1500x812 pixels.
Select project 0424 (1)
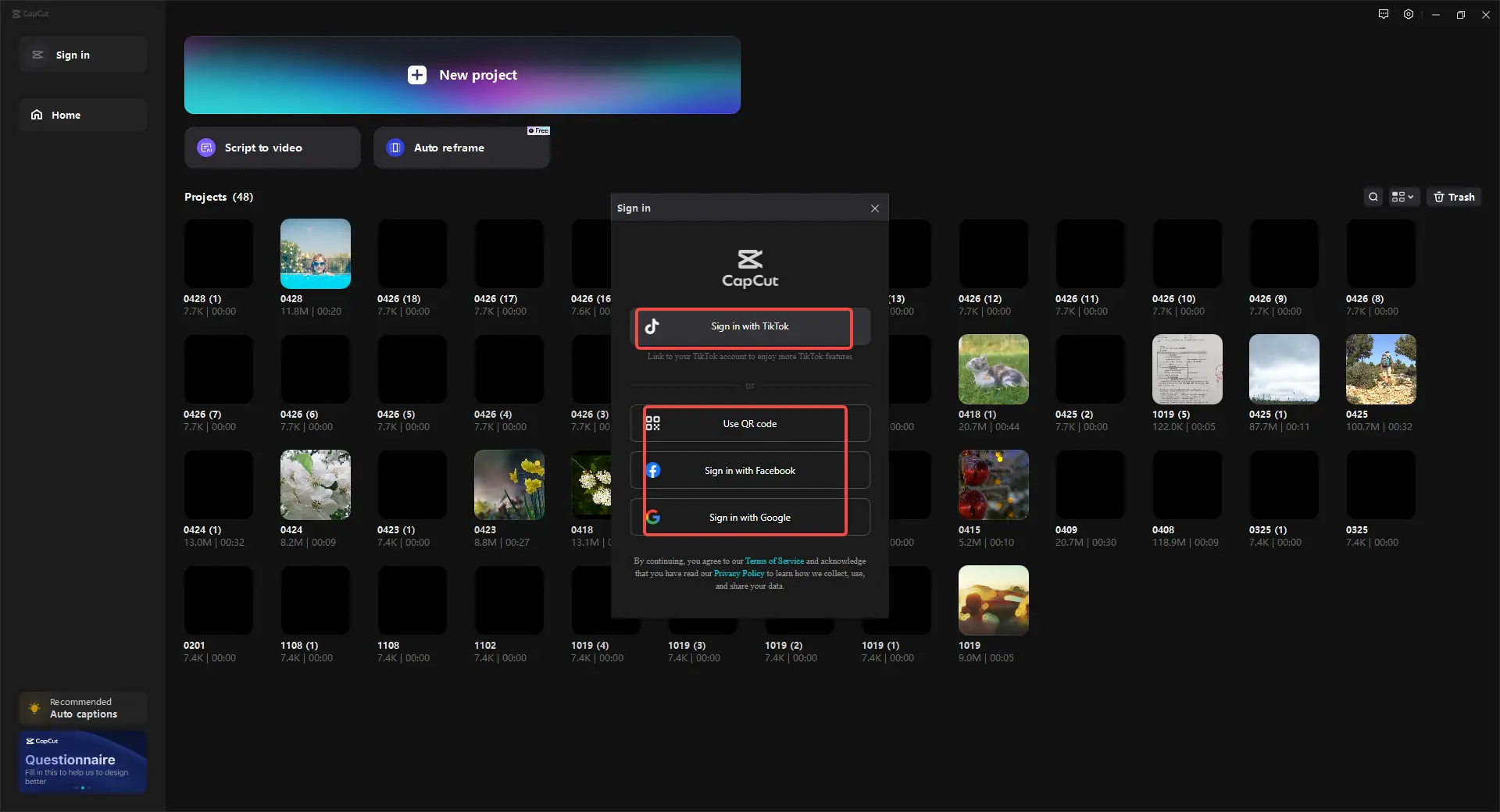coord(219,485)
